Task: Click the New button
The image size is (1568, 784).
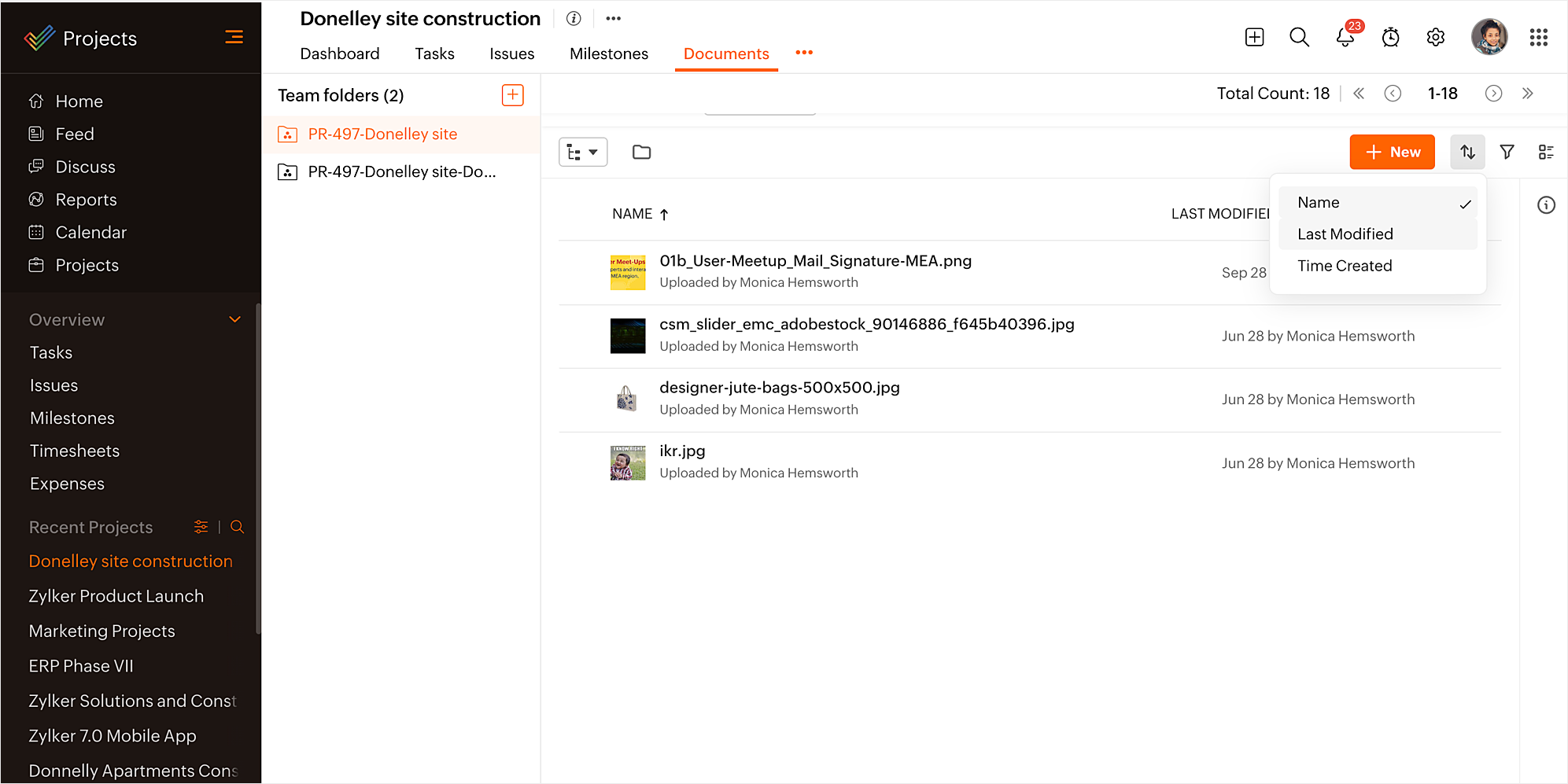Action: 1392,152
